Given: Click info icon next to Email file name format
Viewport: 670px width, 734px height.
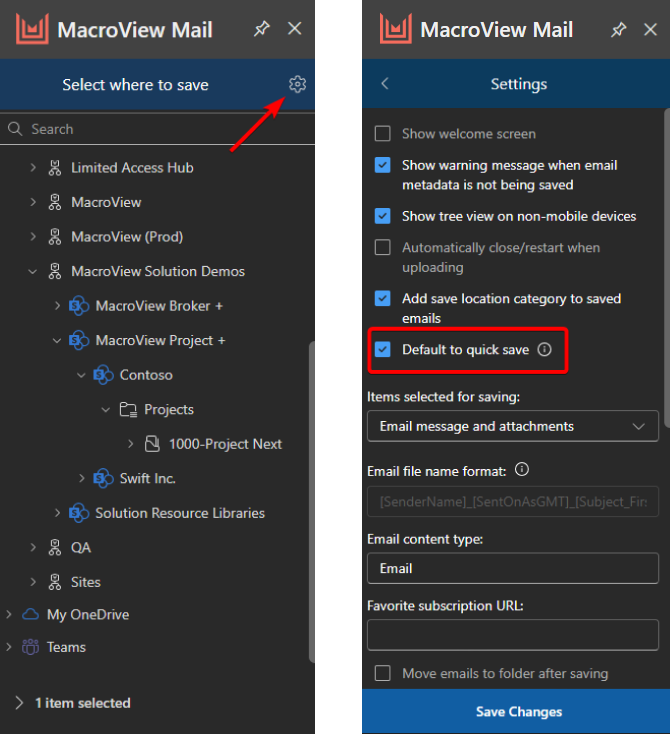Looking at the screenshot, I should [x=522, y=469].
